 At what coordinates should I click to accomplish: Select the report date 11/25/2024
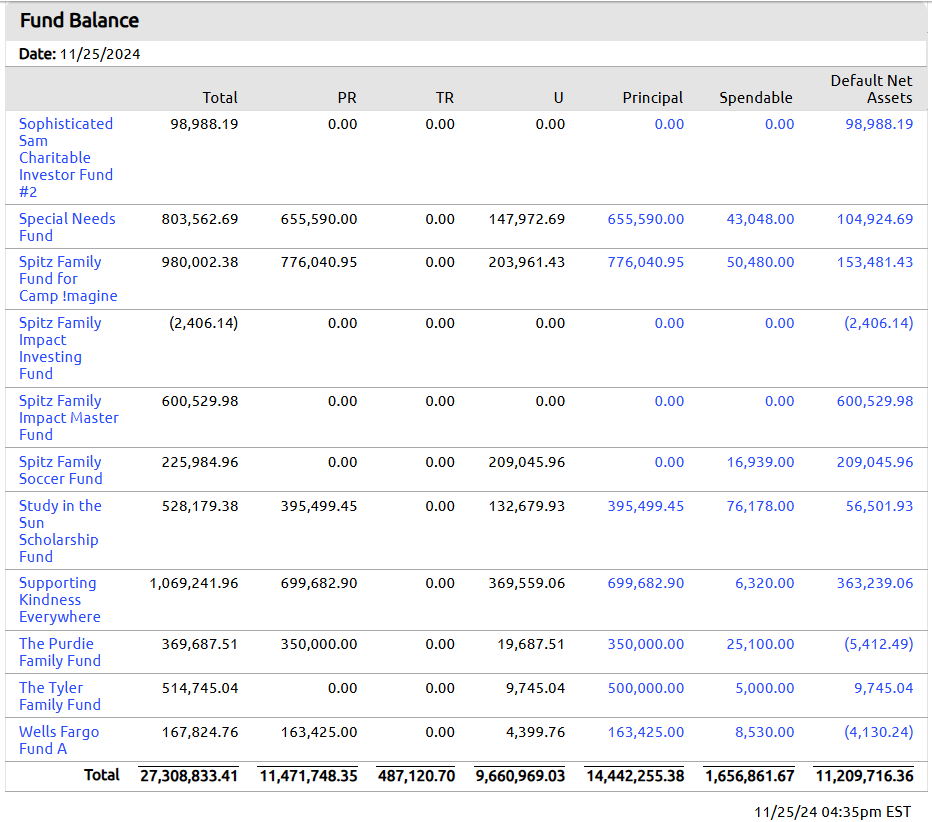coord(100,54)
